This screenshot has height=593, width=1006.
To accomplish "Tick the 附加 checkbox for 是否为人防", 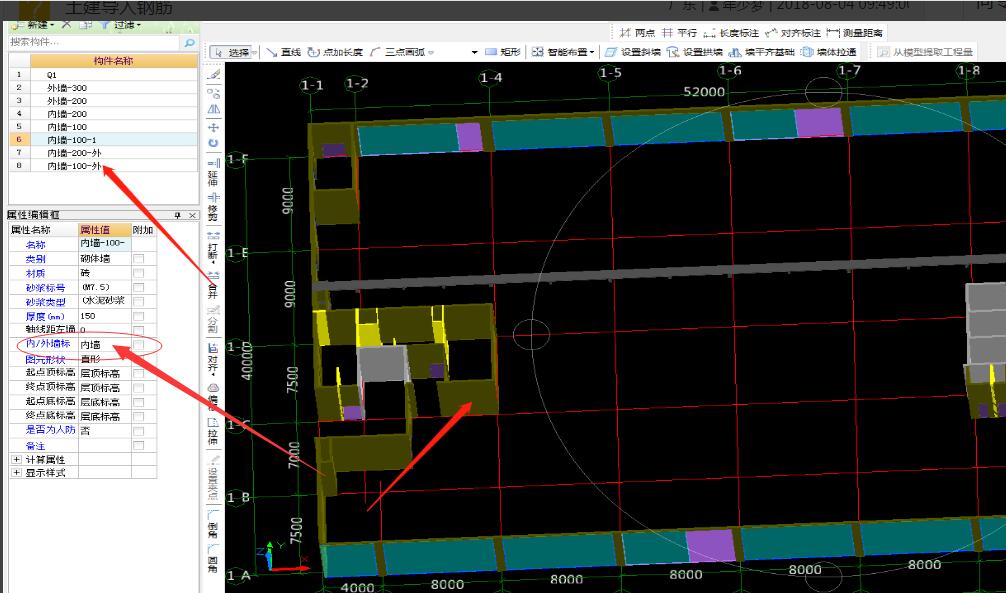I will click(x=138, y=431).
